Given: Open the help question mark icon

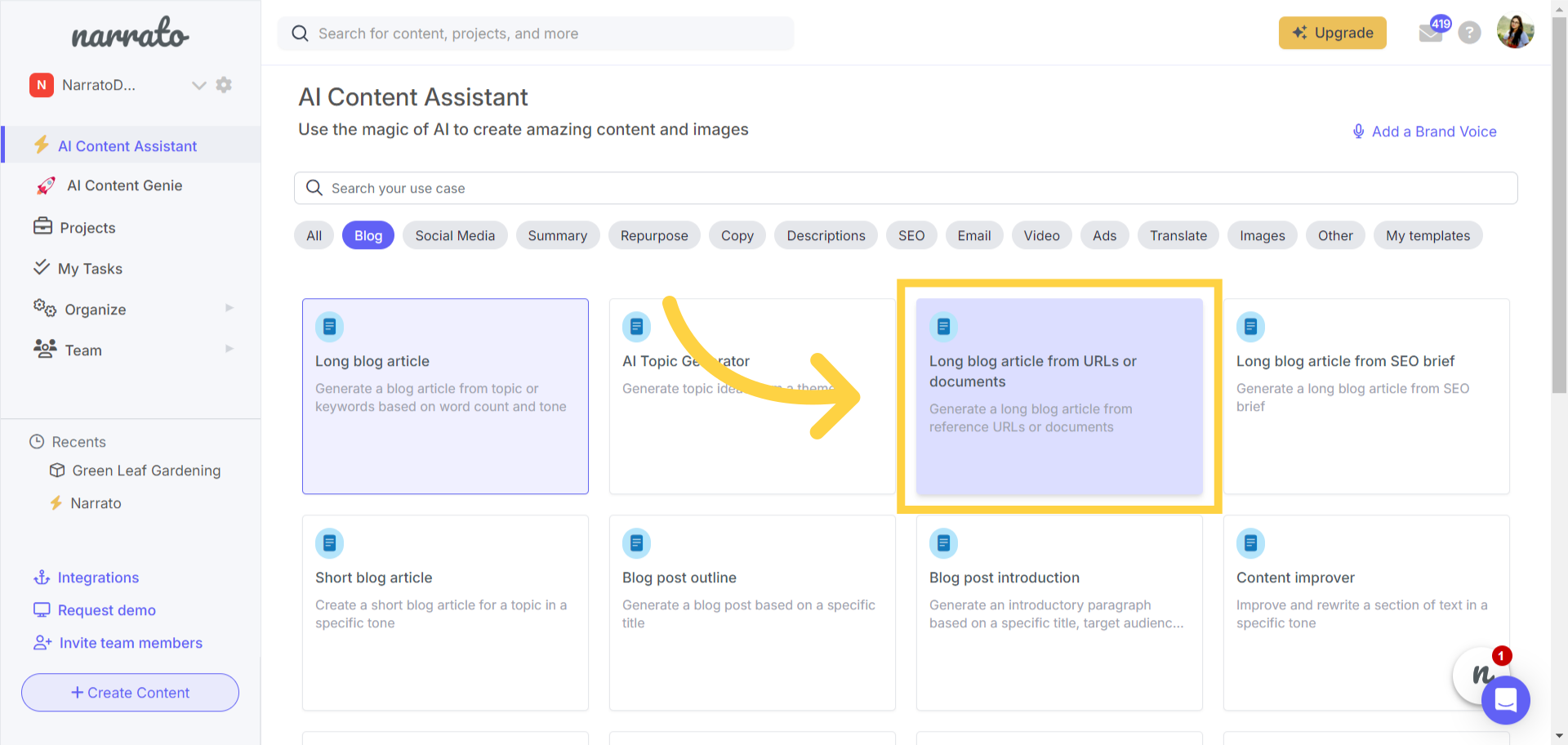Looking at the screenshot, I should pos(1470,33).
